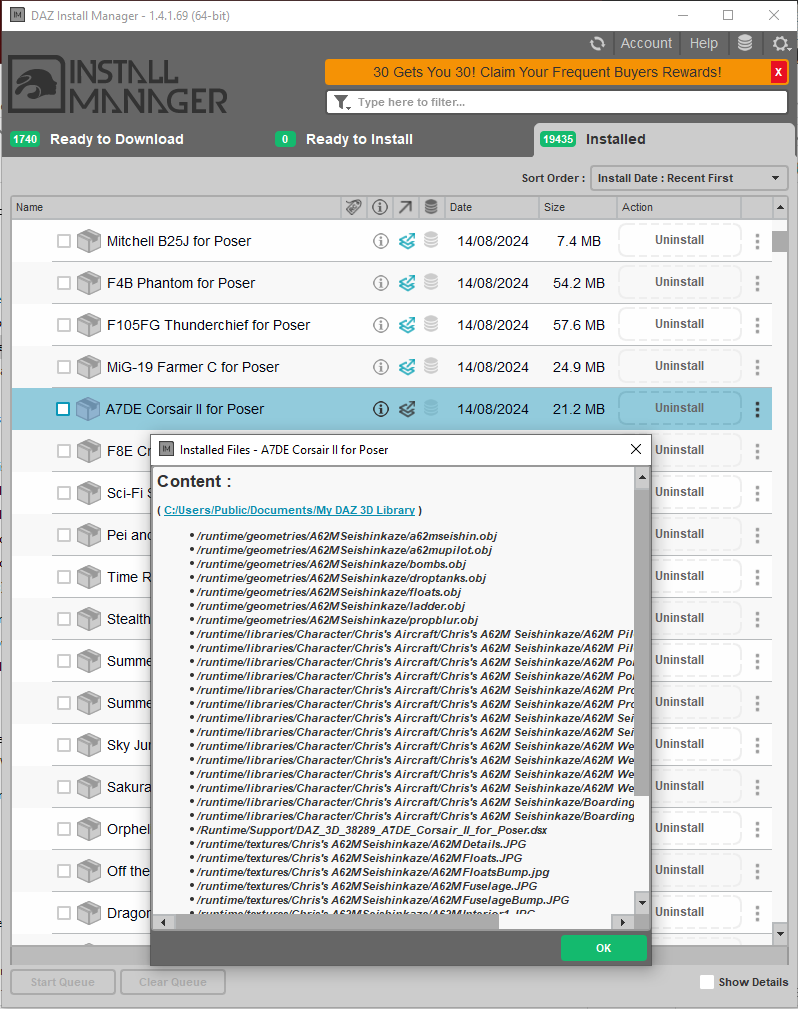Check the MiG-19 Farmer C checkbox
Image resolution: width=798 pixels, height=1009 pixels.
(x=64, y=367)
